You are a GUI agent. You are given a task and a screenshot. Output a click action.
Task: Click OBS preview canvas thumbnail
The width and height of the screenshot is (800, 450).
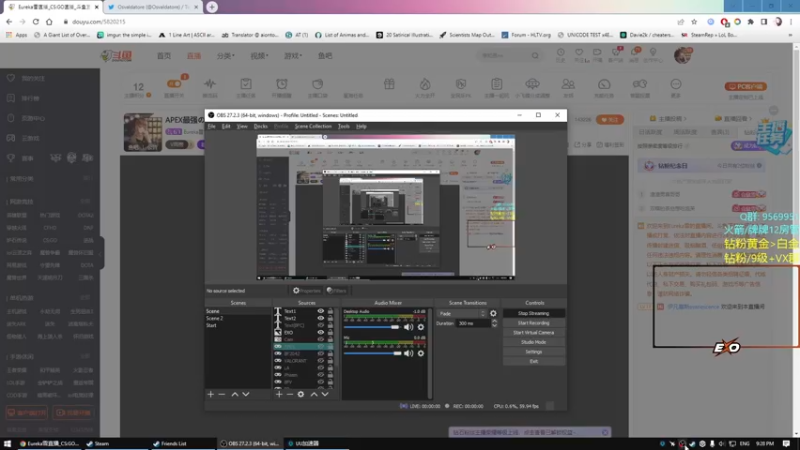point(385,207)
